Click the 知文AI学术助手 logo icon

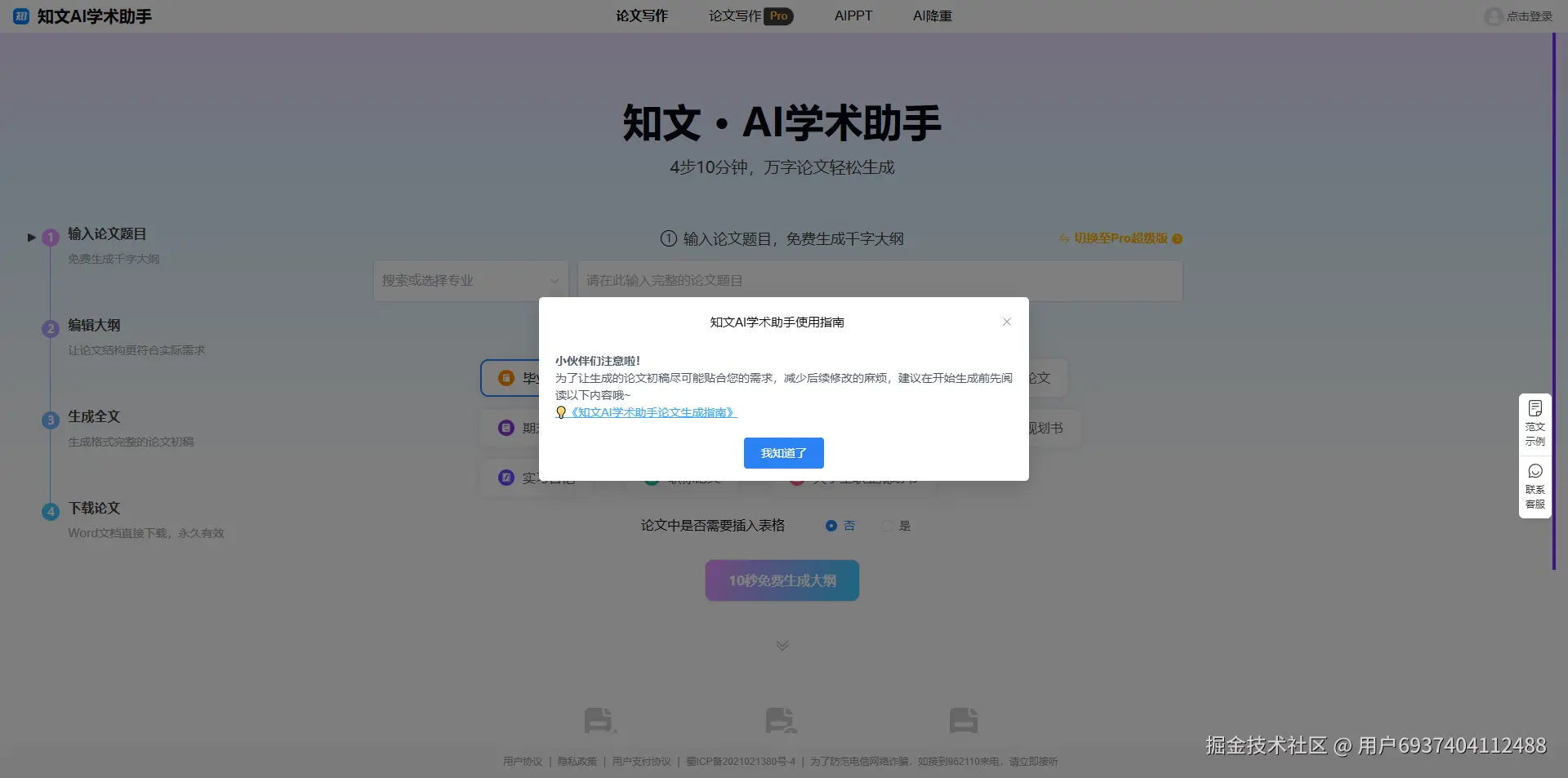pyautogui.click(x=20, y=16)
